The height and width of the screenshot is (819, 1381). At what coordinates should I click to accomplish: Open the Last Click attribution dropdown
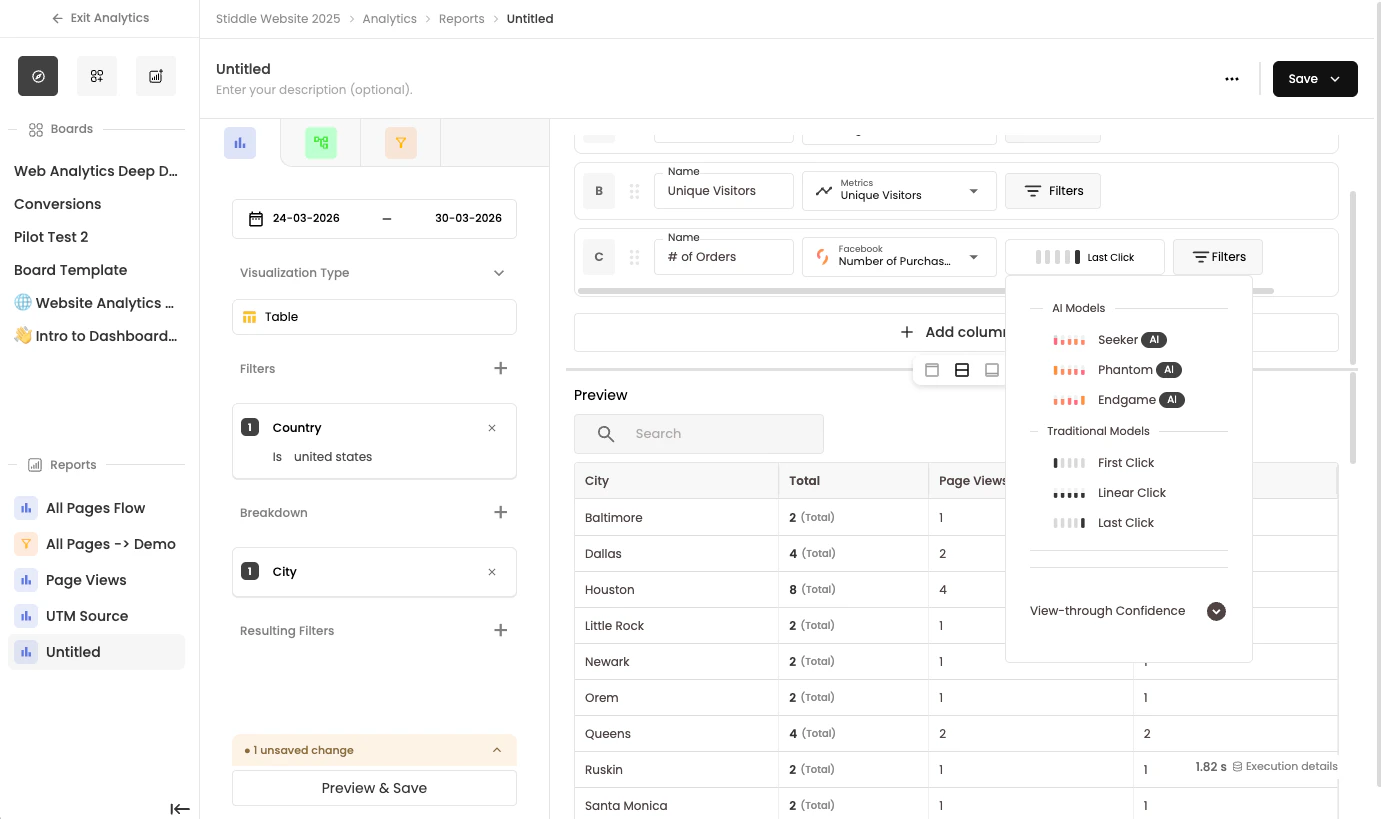coord(1084,257)
